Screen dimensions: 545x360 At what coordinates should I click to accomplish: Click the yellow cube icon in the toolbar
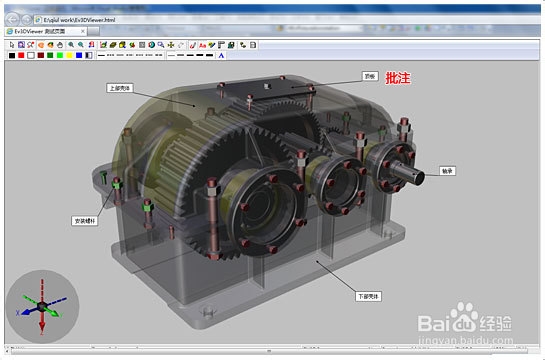coord(122,45)
